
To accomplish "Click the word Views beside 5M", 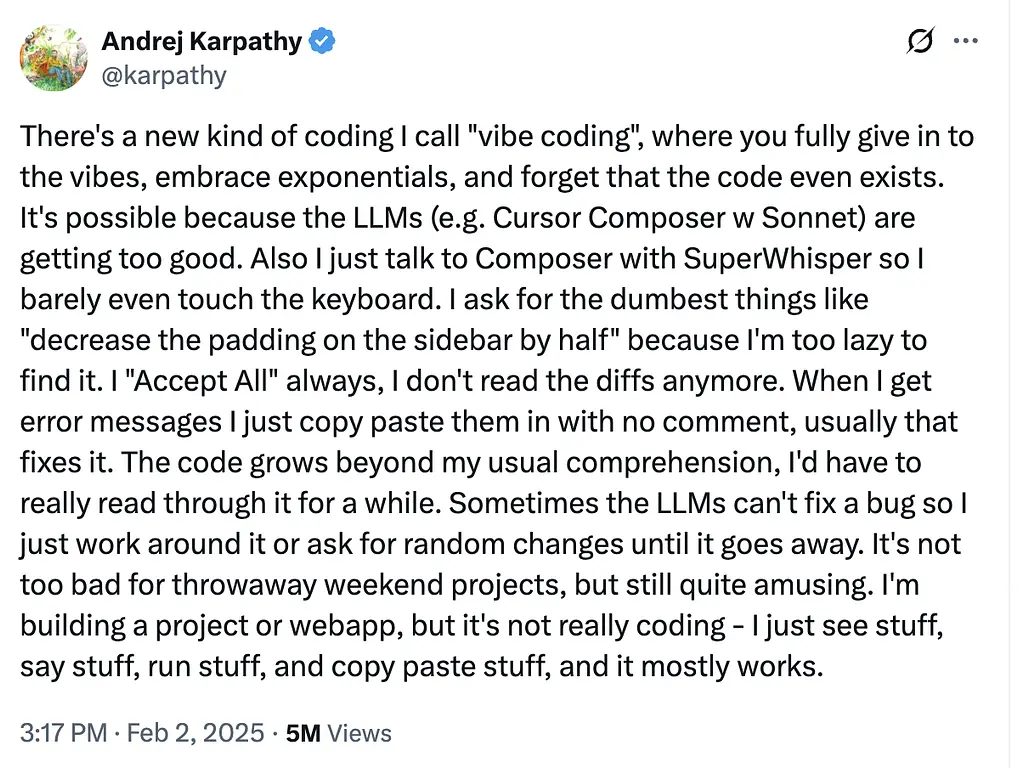I will pos(360,733).
